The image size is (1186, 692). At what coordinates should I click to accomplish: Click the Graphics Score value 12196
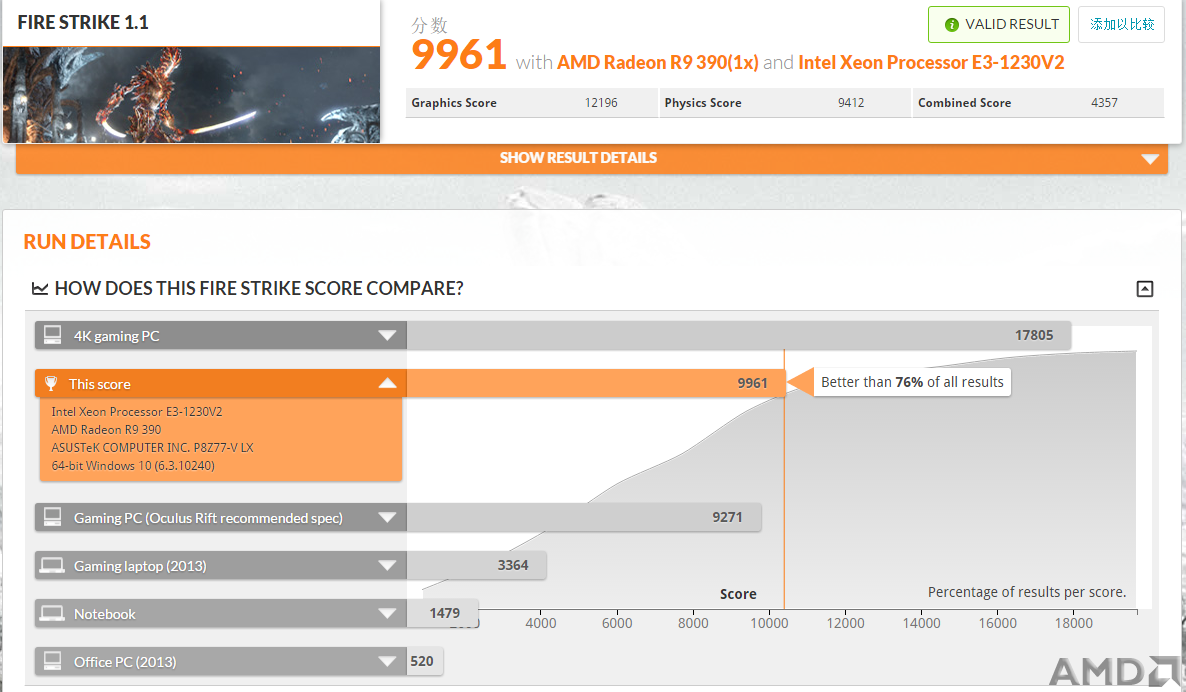point(601,103)
